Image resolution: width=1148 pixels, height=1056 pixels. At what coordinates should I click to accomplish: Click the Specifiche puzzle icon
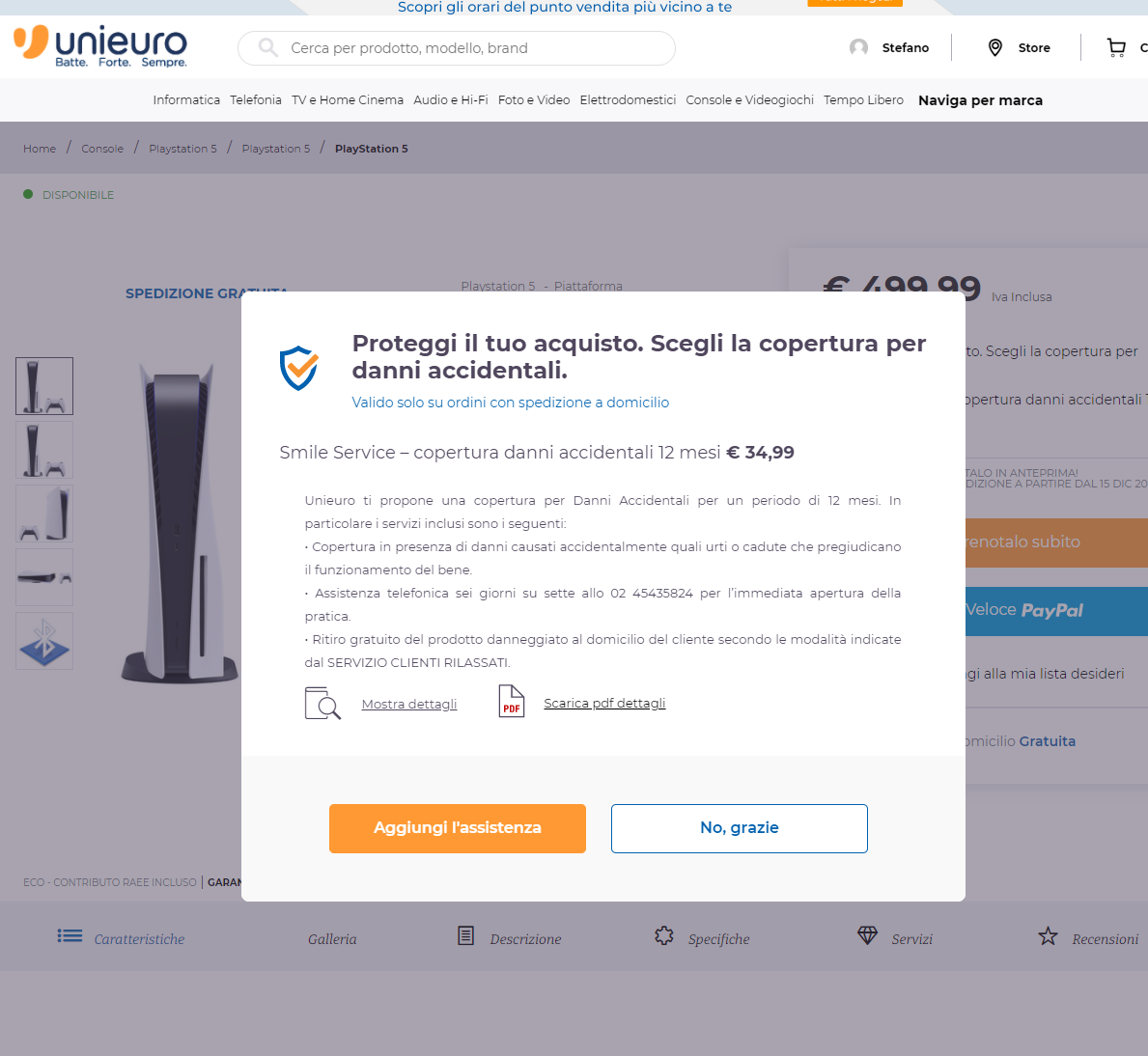664,935
